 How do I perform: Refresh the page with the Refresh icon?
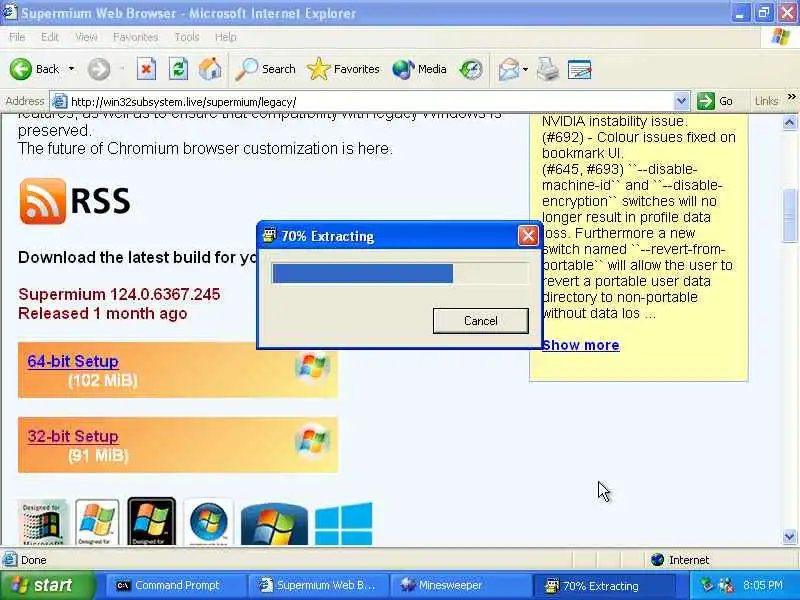tap(178, 69)
